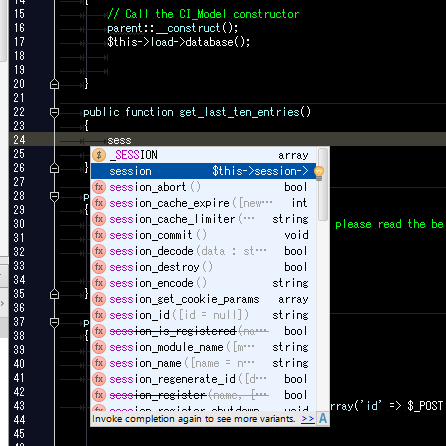Click the parent::__construct() call on line 16
The width and height of the screenshot is (446, 446).
pyautogui.click(x=173, y=28)
